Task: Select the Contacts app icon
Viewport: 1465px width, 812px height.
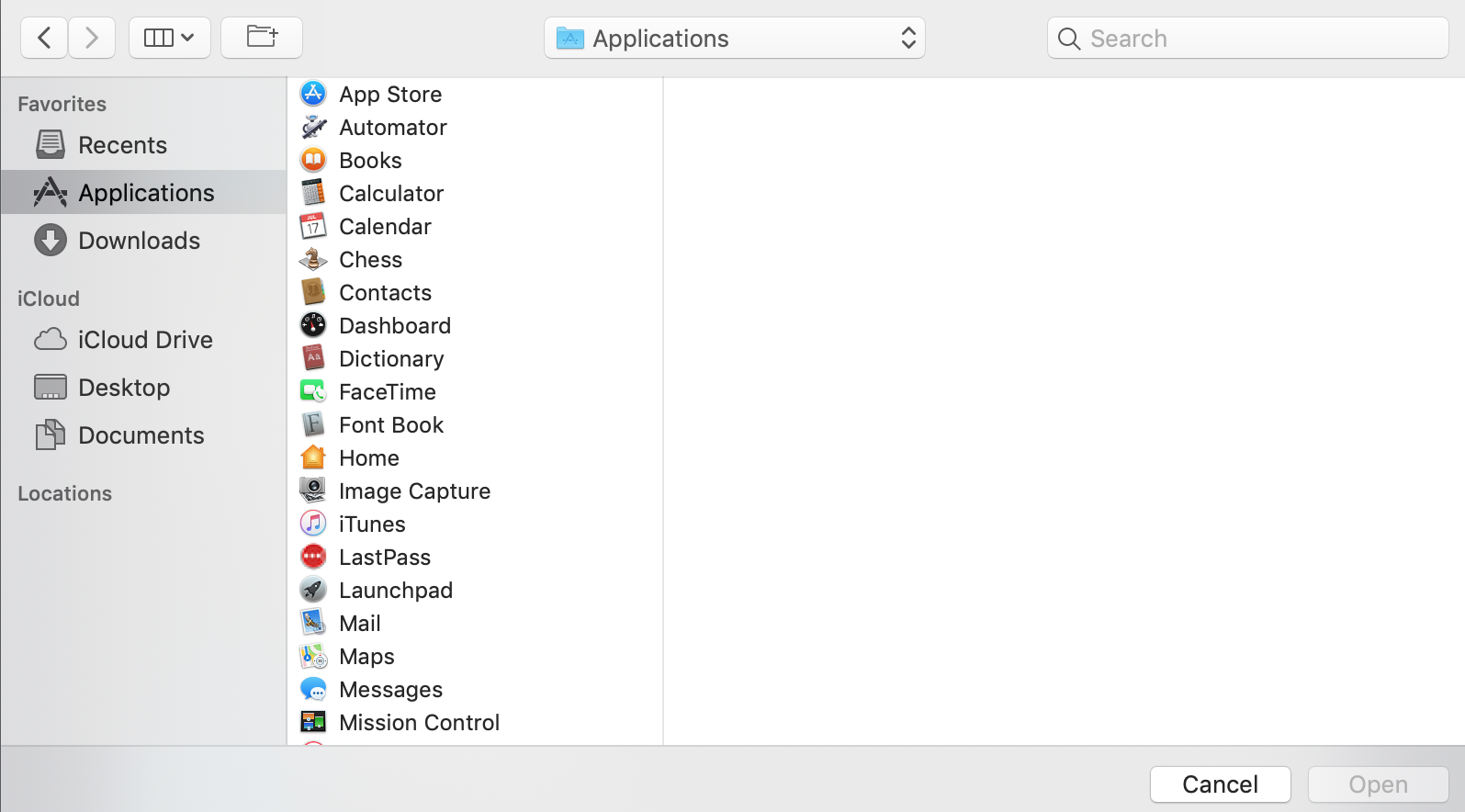Action: (313, 292)
